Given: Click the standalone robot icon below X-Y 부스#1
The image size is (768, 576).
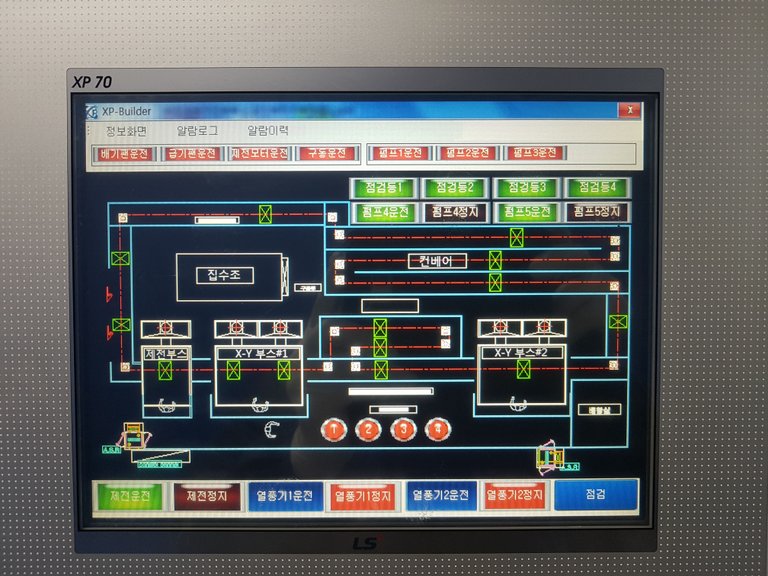Looking at the screenshot, I should click(x=271, y=430).
